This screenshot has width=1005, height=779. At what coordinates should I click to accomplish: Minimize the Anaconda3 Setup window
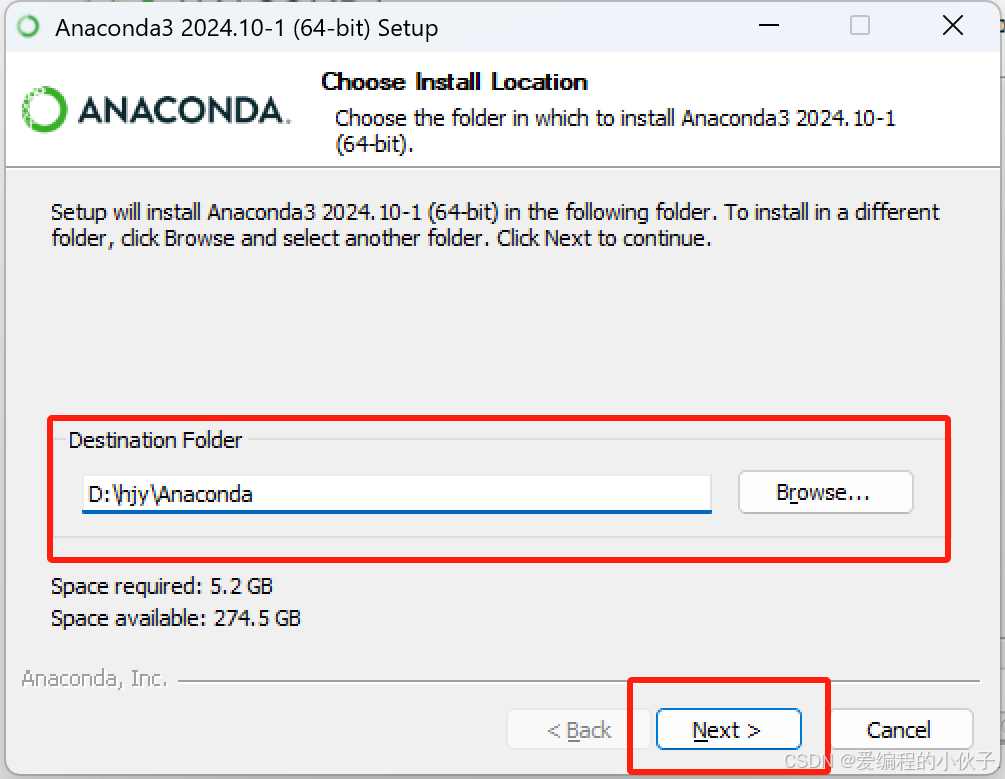(769, 26)
